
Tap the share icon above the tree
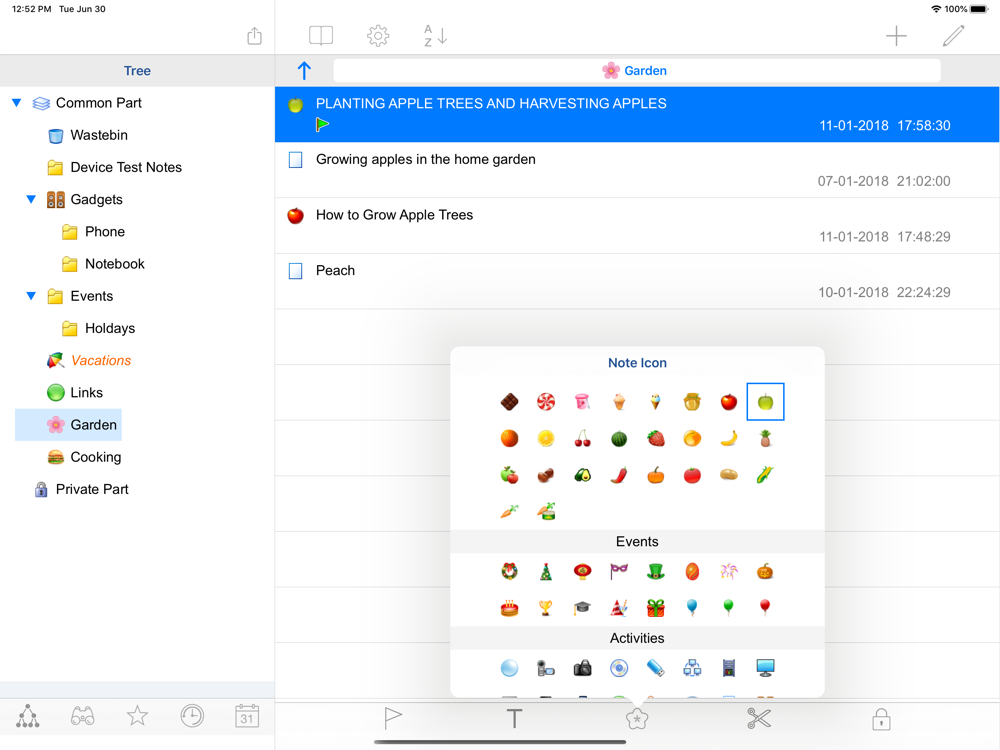254,36
